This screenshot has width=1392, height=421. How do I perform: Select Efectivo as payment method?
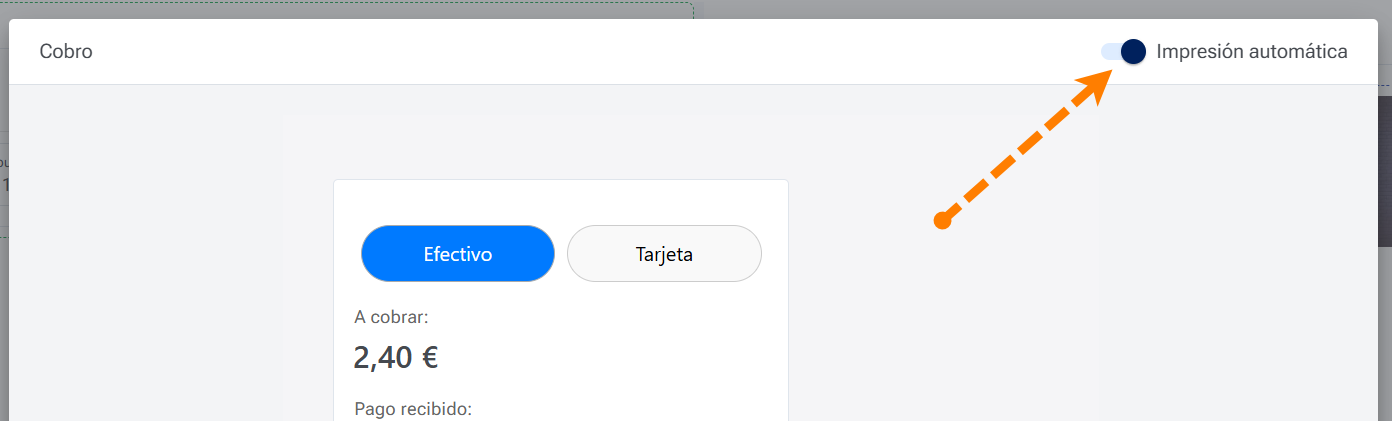tap(457, 254)
